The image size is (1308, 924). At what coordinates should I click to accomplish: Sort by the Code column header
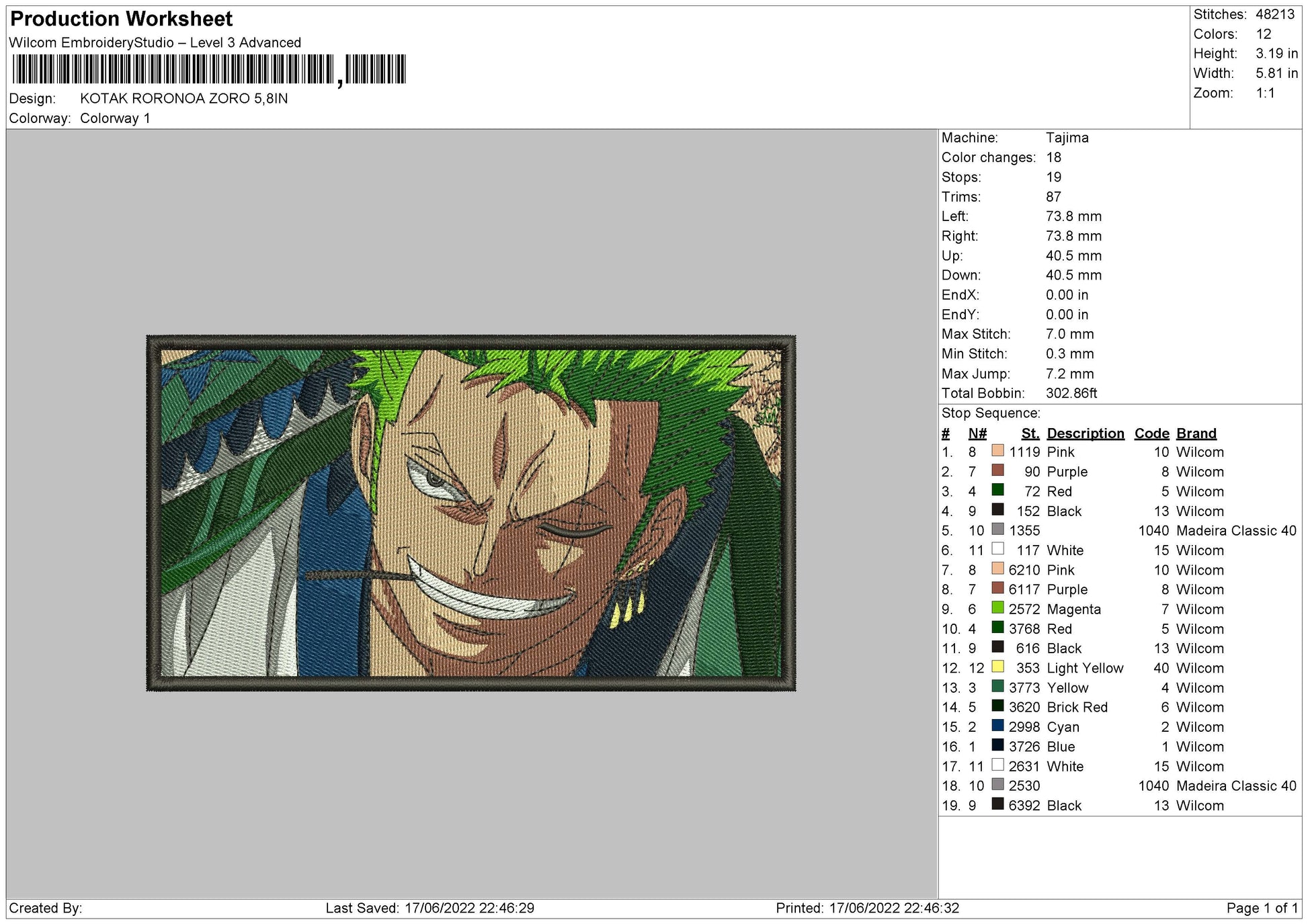(x=1151, y=433)
